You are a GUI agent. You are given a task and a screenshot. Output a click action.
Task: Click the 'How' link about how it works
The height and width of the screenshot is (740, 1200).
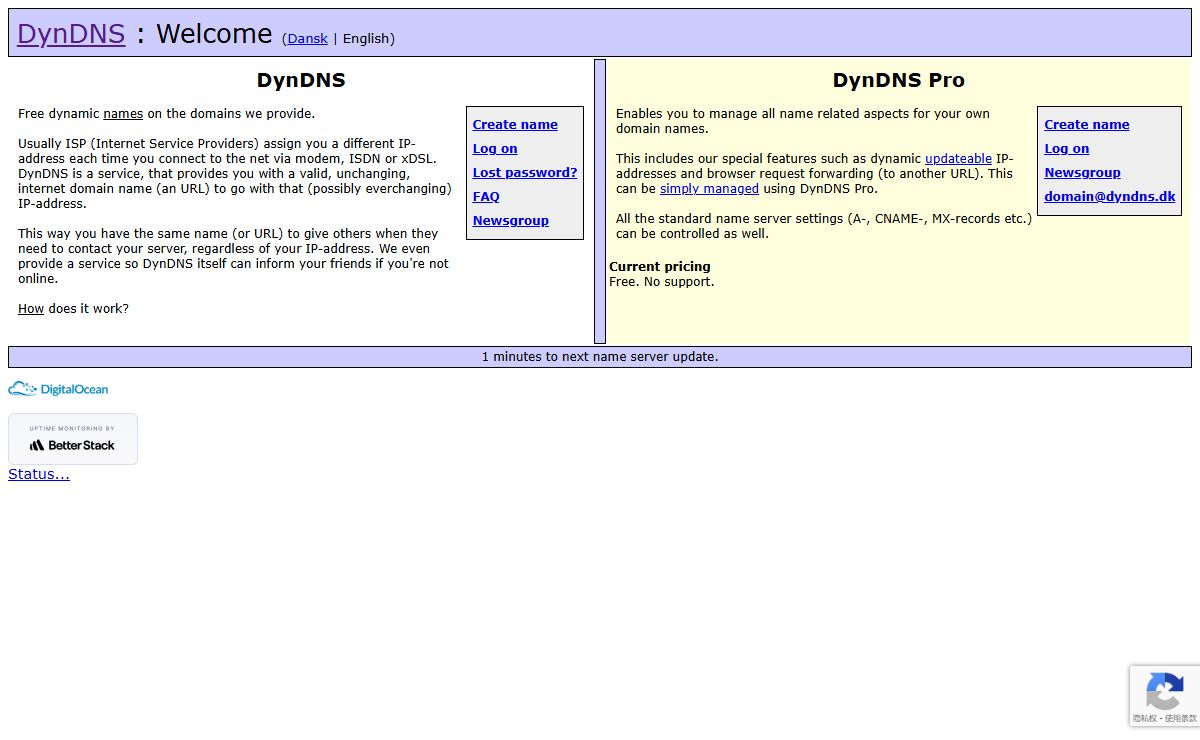31,308
